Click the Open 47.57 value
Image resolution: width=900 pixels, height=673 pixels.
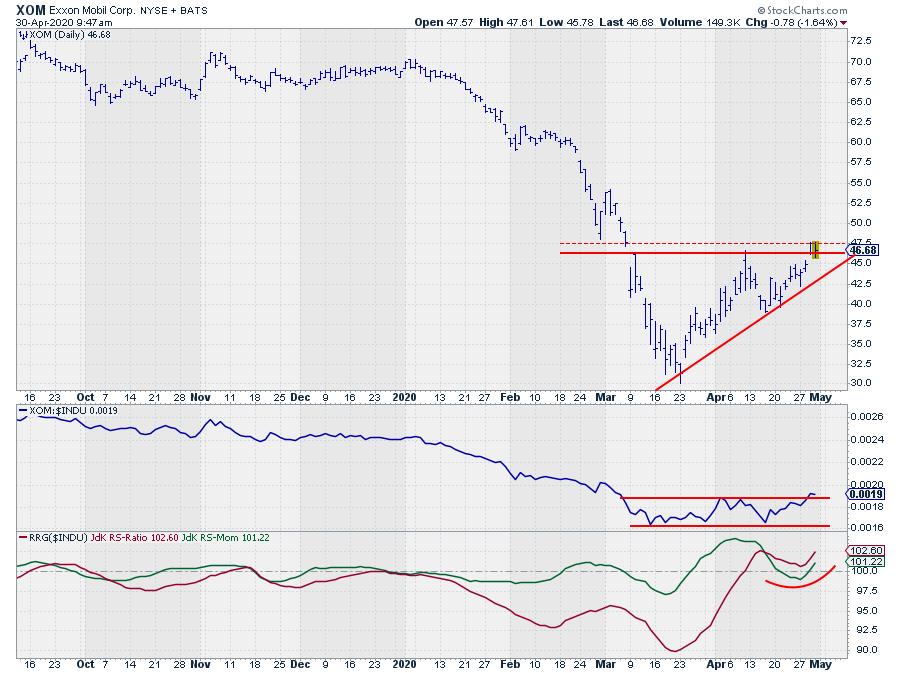[444, 22]
